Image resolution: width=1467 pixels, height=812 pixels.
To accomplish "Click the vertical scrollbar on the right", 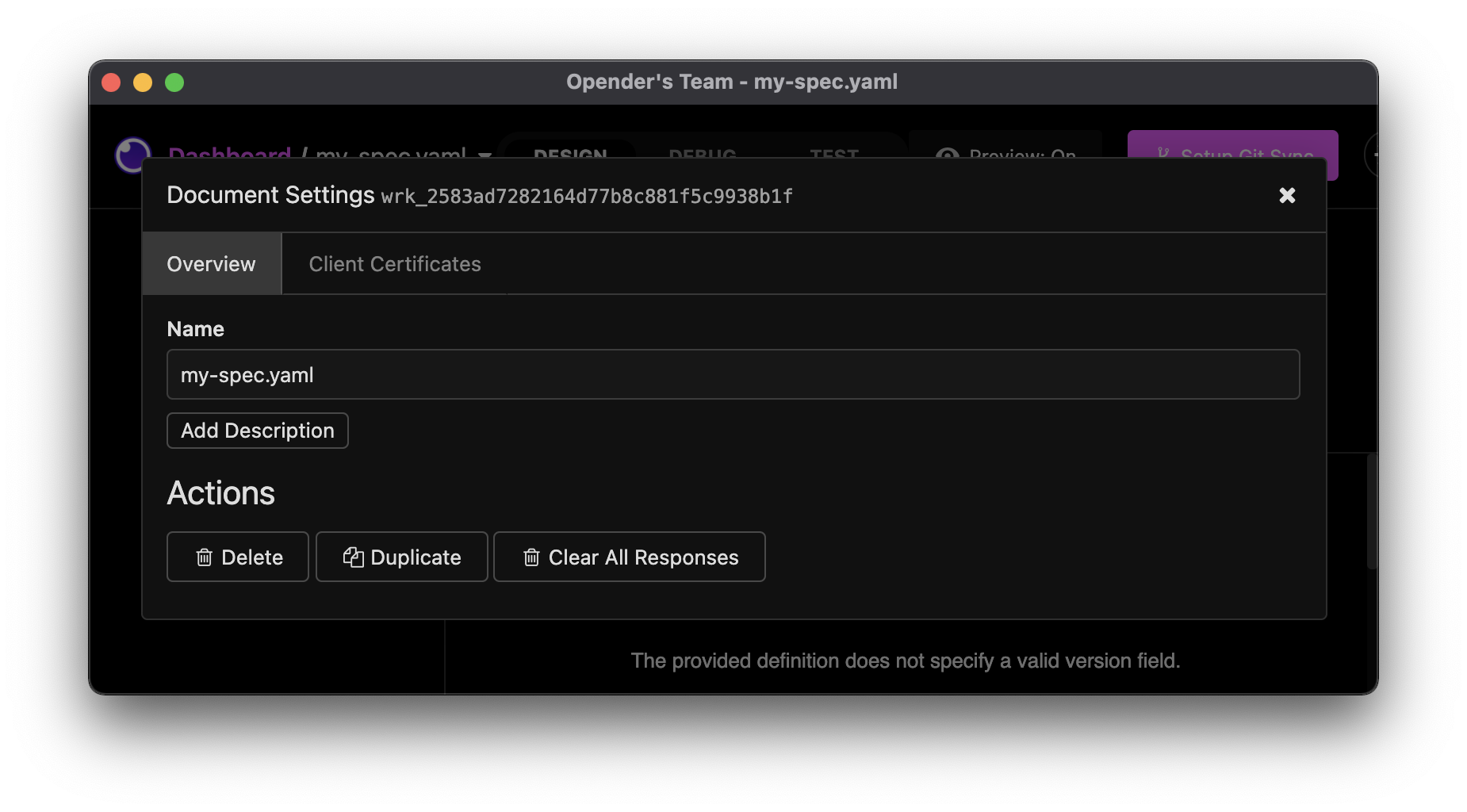I will (1372, 511).
